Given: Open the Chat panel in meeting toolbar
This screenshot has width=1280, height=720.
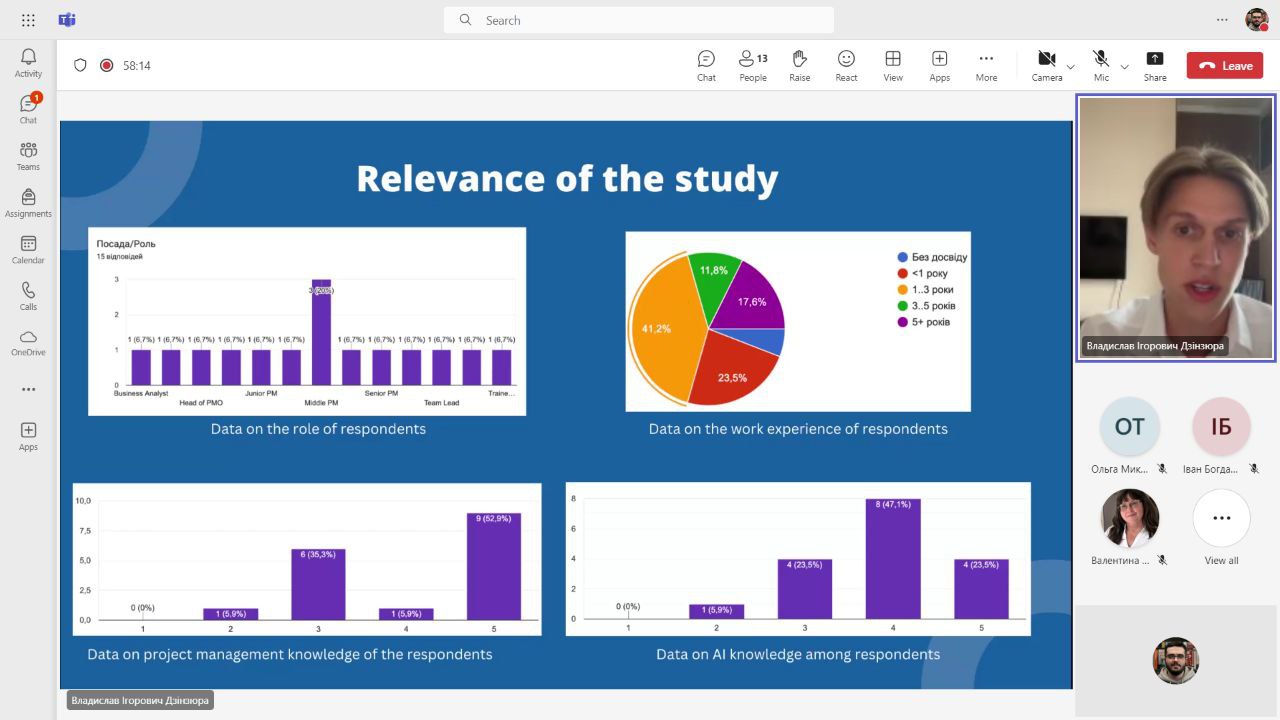Looking at the screenshot, I should tap(706, 65).
